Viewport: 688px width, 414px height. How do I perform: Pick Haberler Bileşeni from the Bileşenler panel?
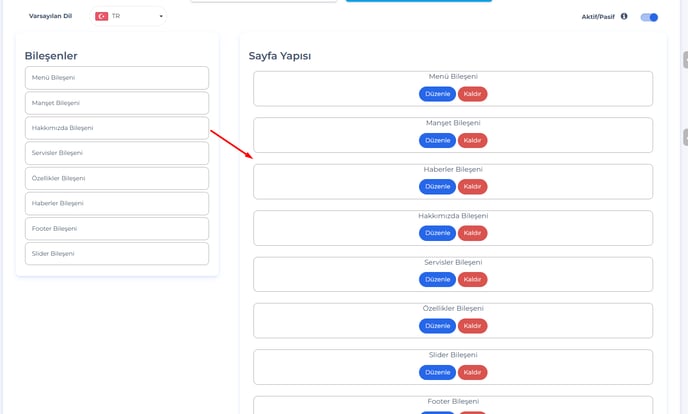click(x=116, y=203)
